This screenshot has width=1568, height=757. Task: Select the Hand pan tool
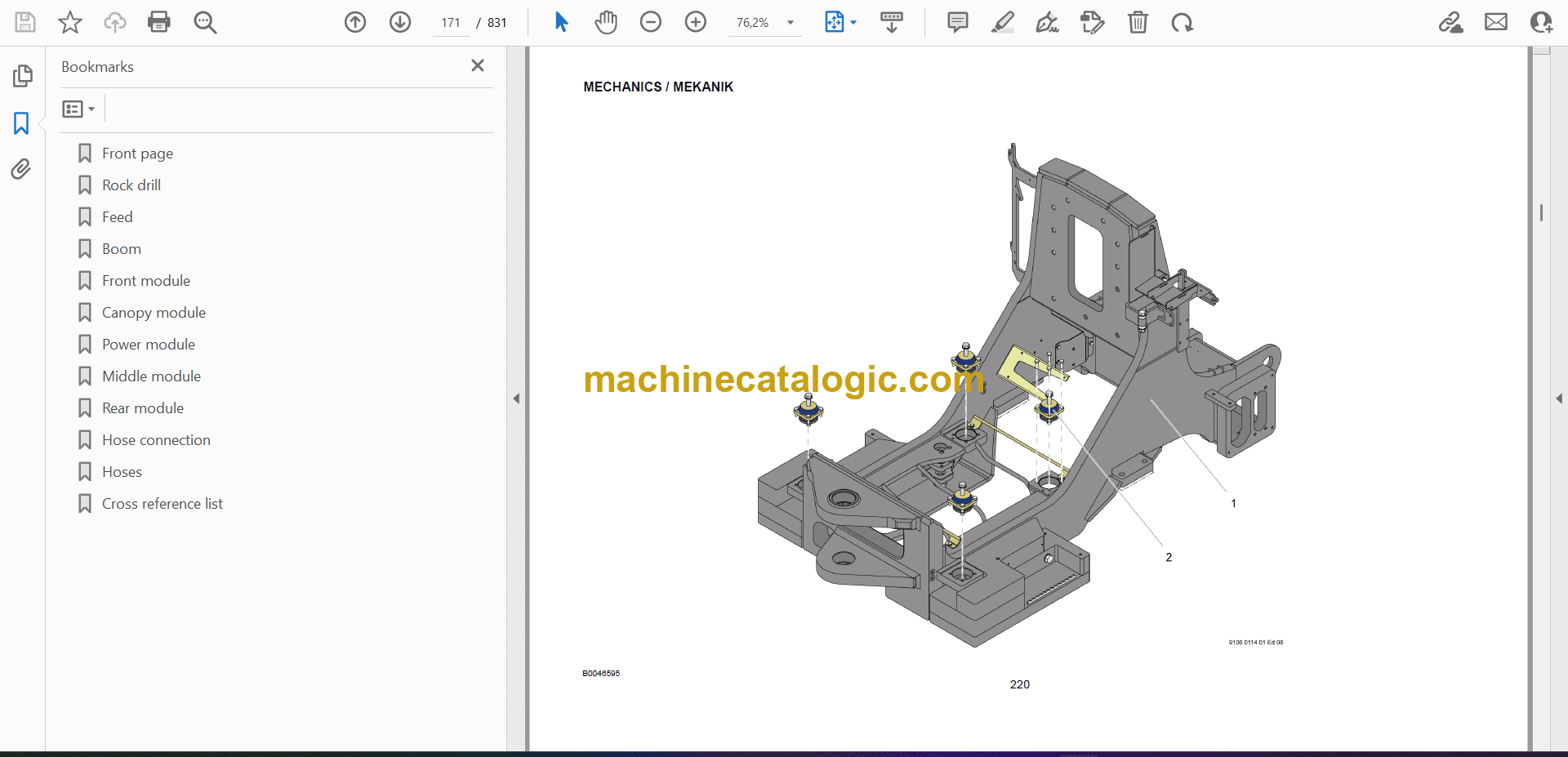(606, 22)
